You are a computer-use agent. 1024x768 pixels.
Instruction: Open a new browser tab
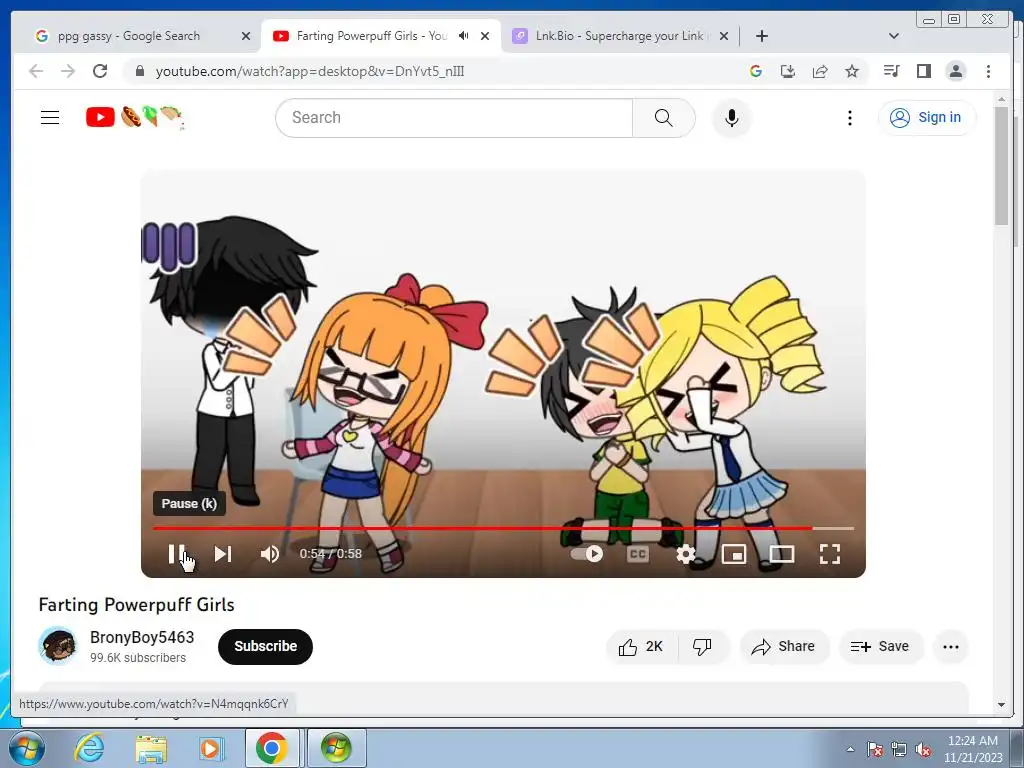coord(761,36)
